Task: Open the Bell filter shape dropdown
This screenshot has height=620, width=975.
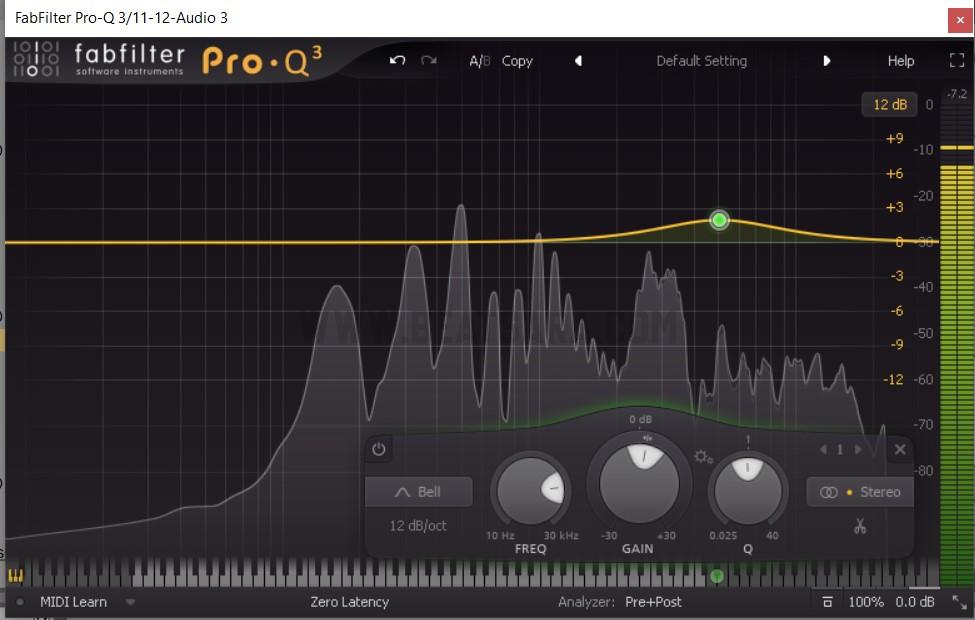Action: coord(418,492)
